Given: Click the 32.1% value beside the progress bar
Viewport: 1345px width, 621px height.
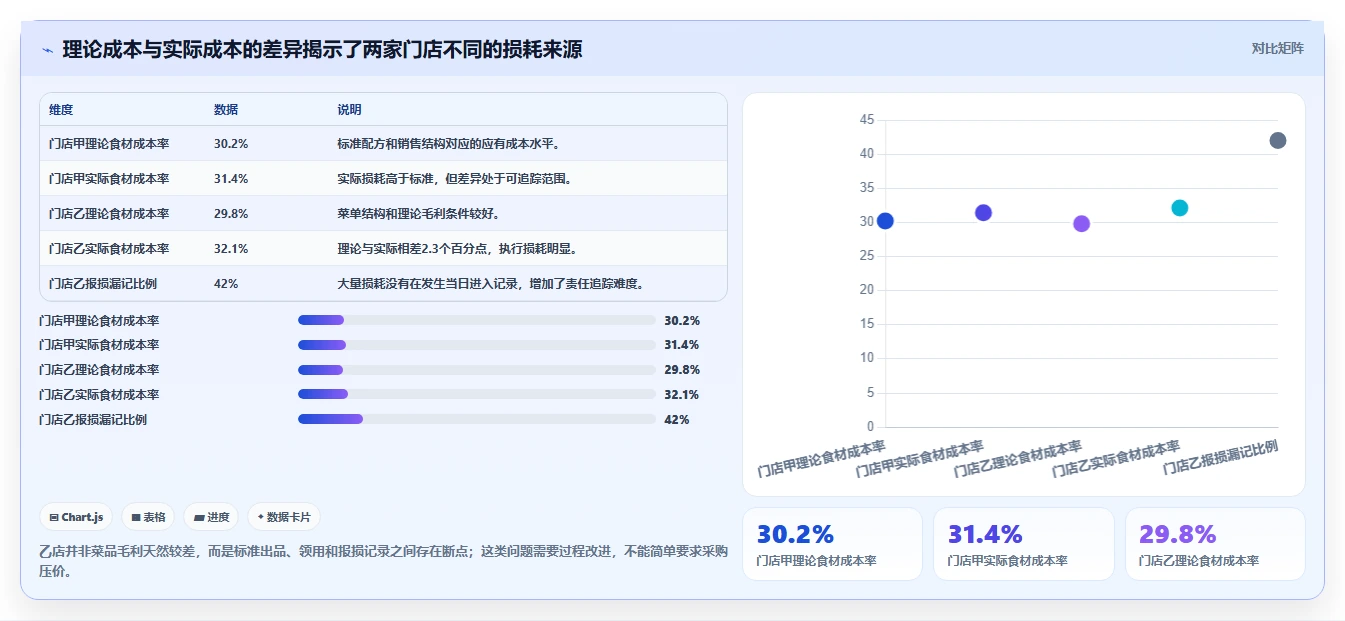Looking at the screenshot, I should click(x=682, y=395).
